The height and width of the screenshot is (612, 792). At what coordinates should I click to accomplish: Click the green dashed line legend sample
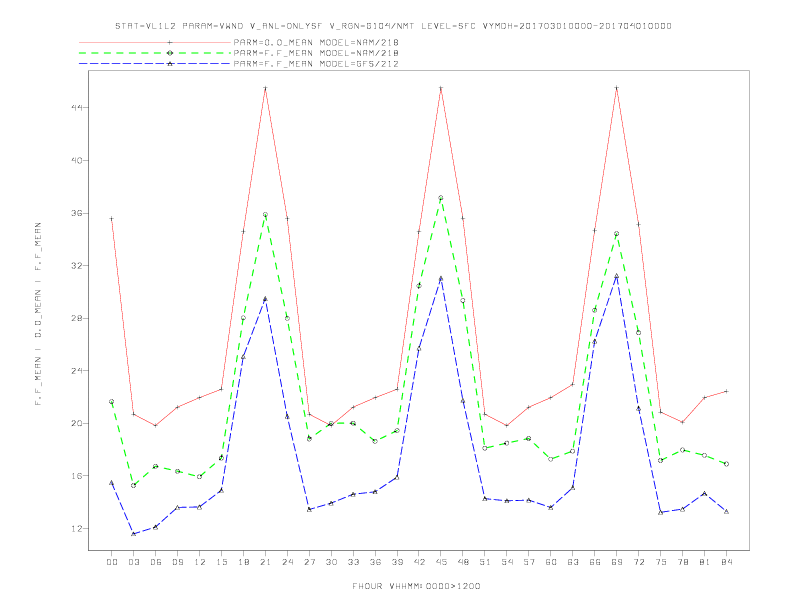pyautogui.click(x=155, y=53)
